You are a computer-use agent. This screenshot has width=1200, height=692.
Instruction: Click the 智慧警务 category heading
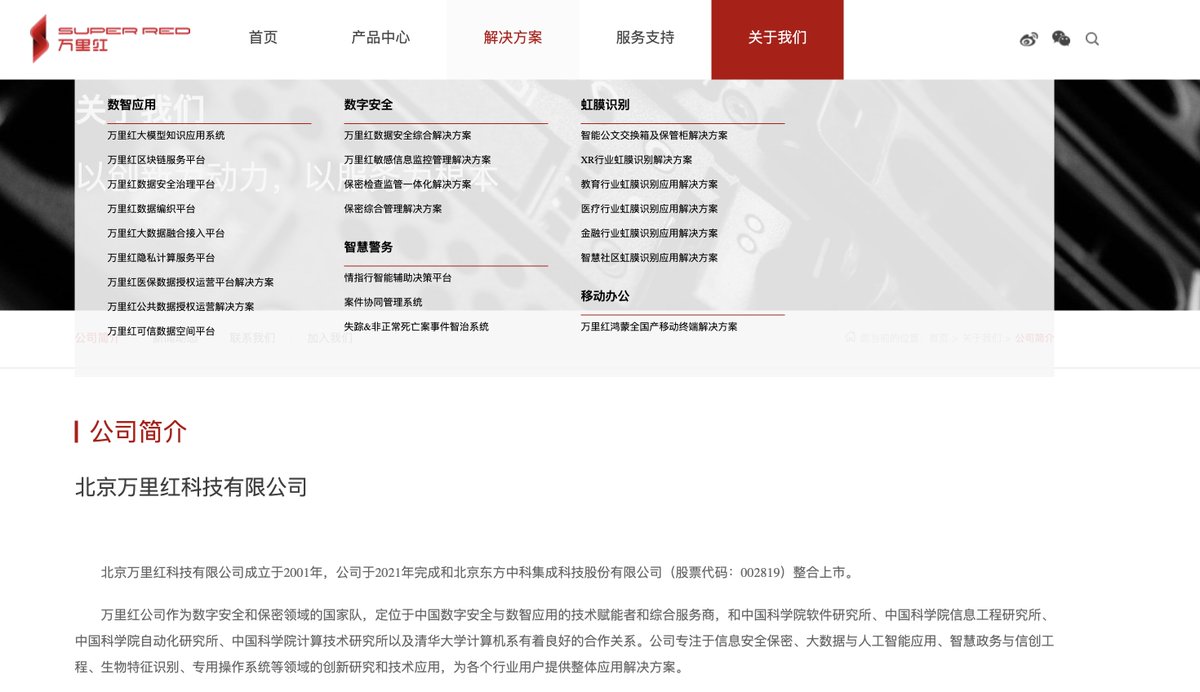click(369, 247)
